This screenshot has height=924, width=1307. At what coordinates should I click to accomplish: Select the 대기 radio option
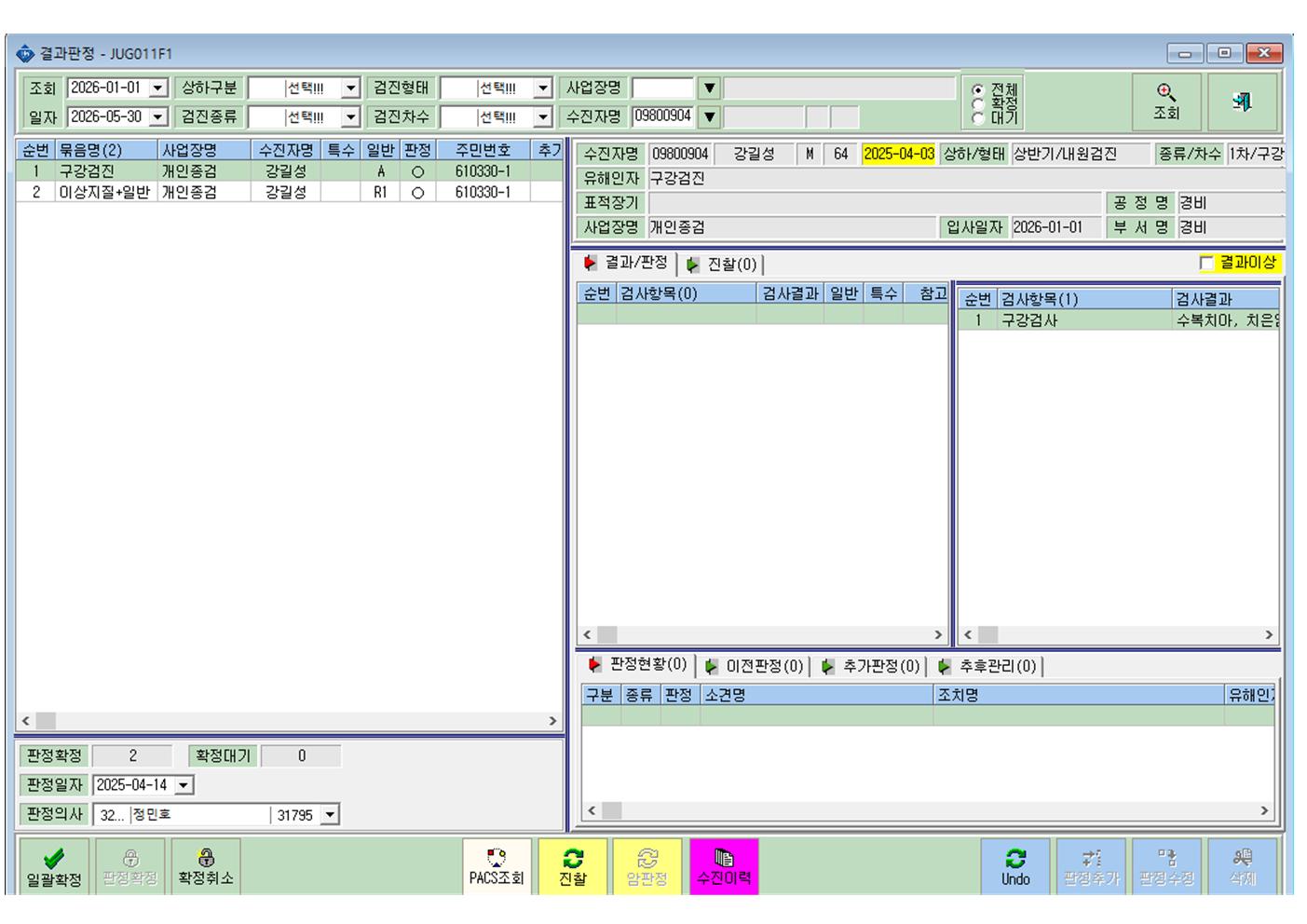(977, 118)
